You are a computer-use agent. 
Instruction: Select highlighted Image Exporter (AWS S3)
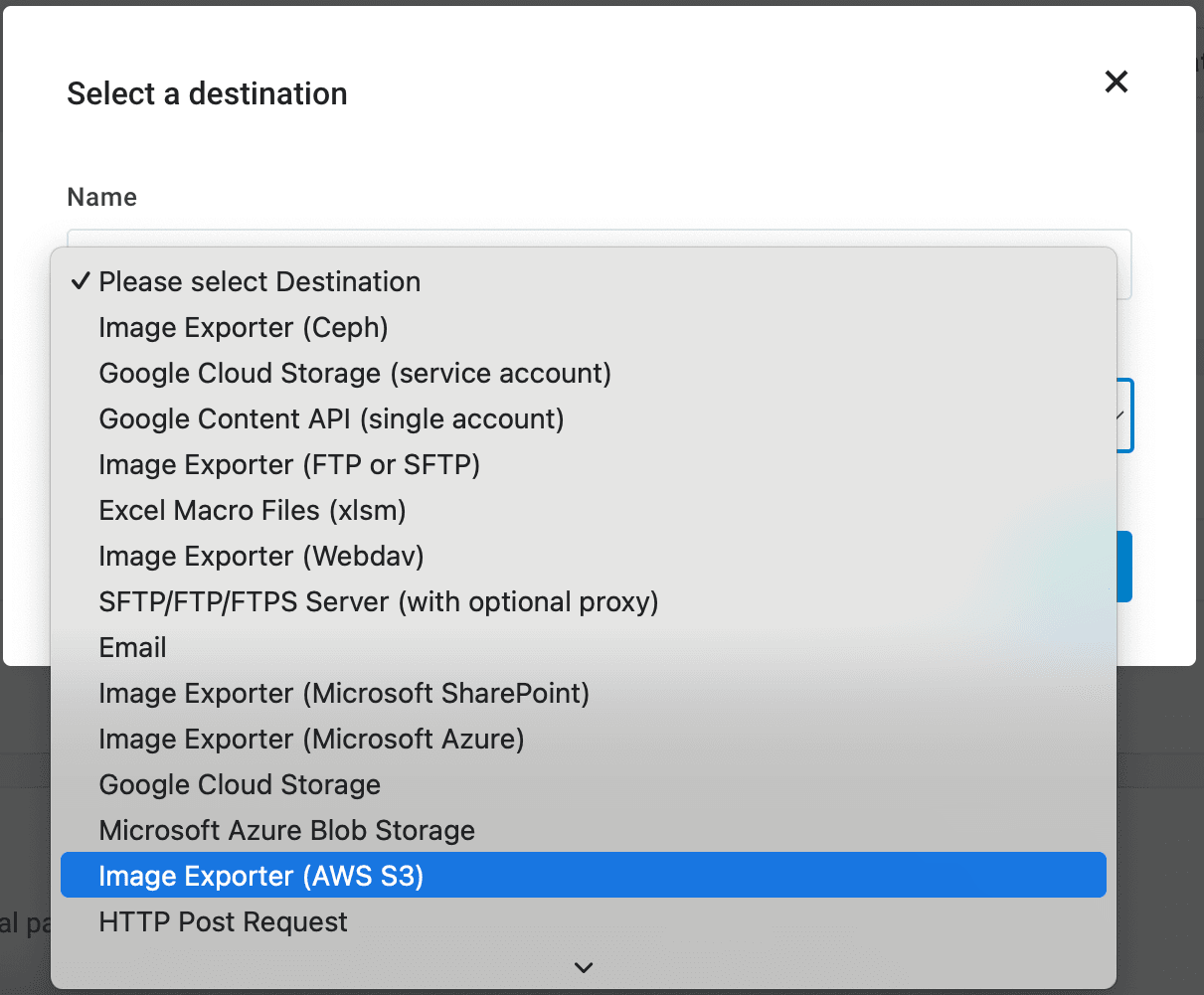pos(261,877)
